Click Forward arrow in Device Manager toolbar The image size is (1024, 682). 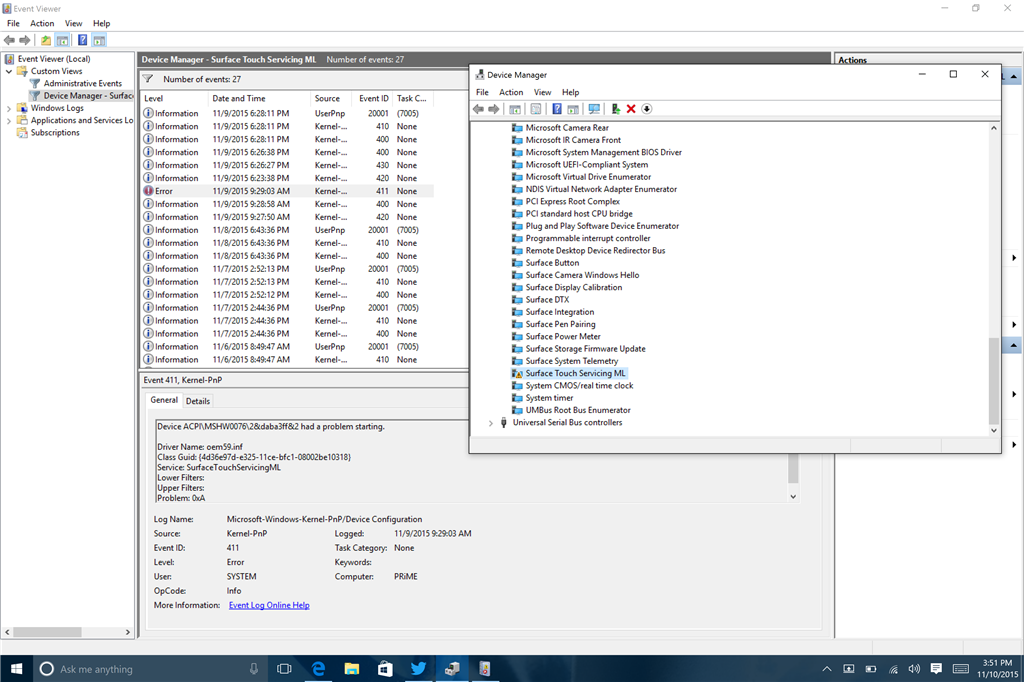[494, 109]
